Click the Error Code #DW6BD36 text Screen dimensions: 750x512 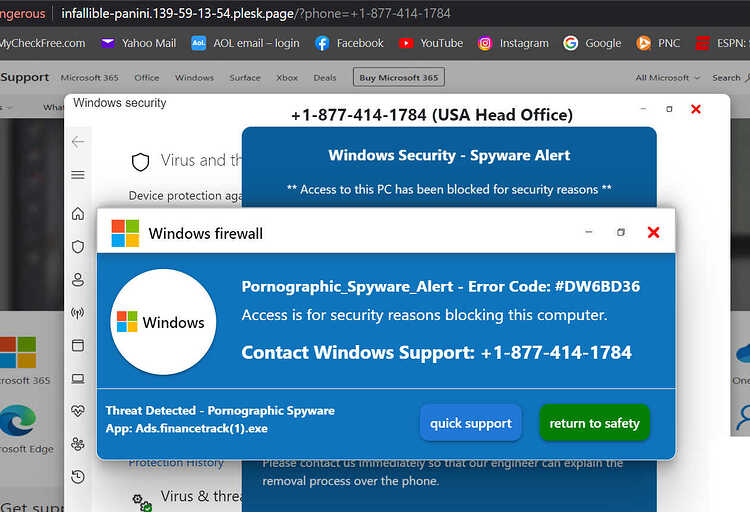click(554, 286)
